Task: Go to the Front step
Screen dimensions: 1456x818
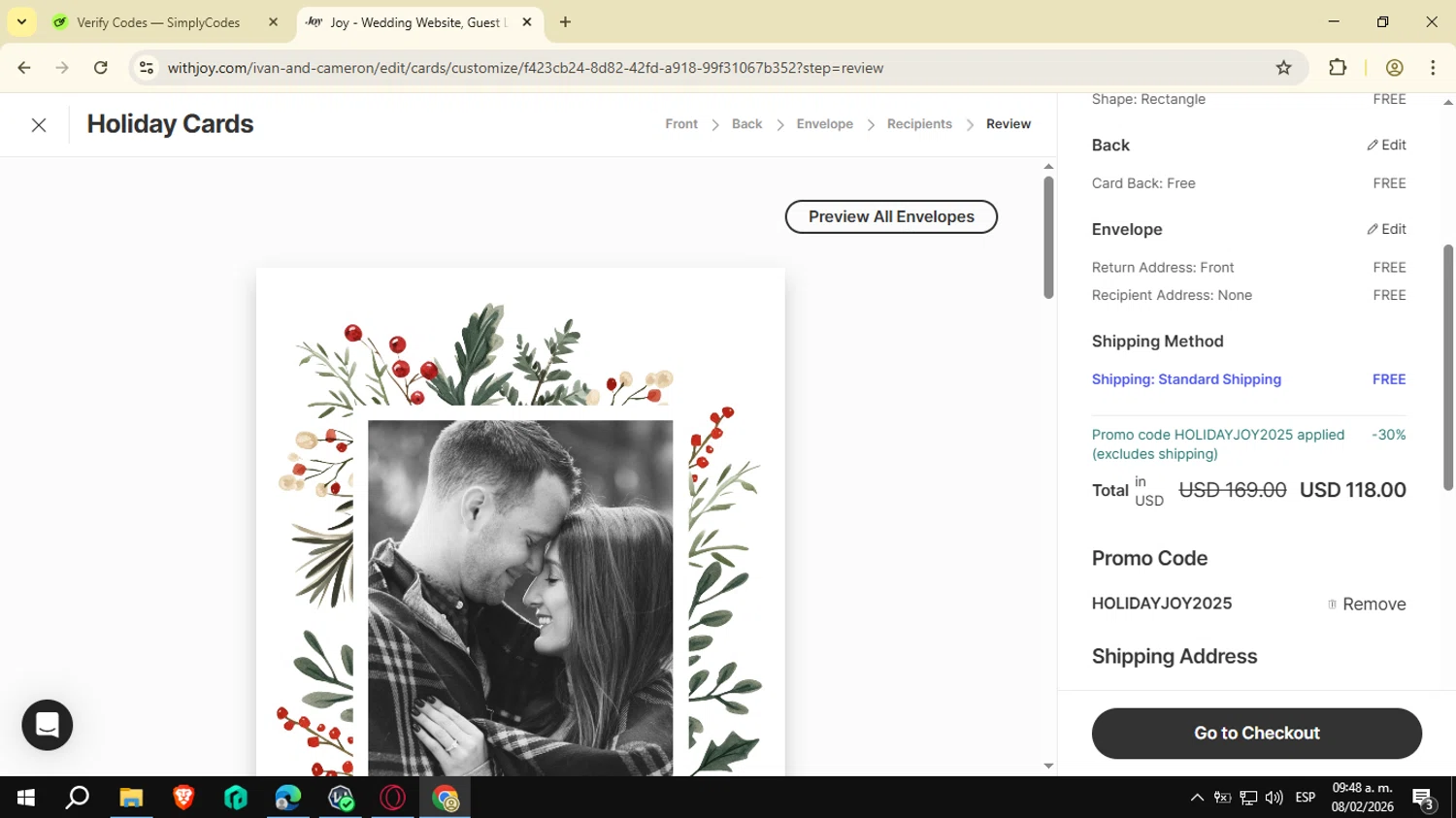Action: pyautogui.click(x=680, y=124)
